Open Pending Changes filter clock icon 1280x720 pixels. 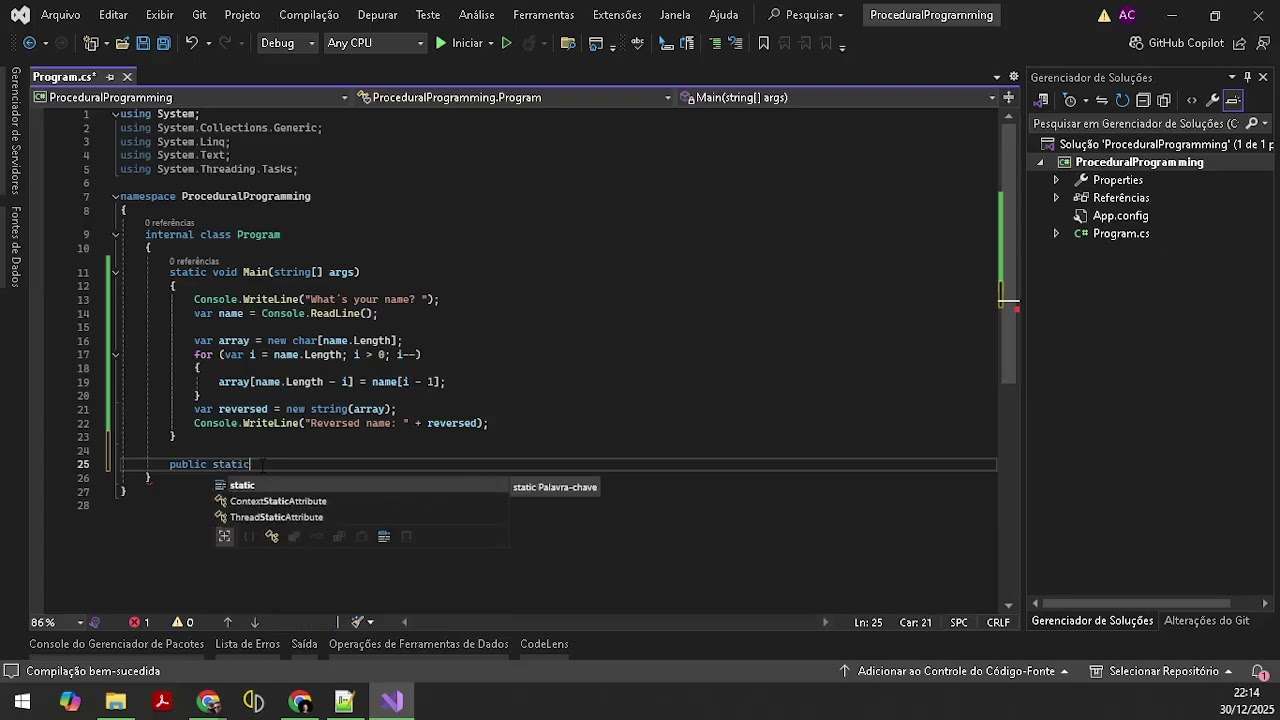1070,100
